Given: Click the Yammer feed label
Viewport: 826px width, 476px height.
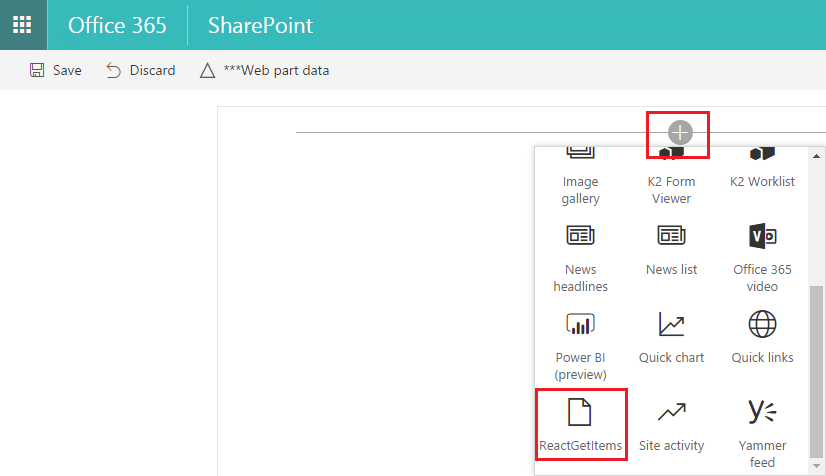Looking at the screenshot, I should tap(762, 454).
